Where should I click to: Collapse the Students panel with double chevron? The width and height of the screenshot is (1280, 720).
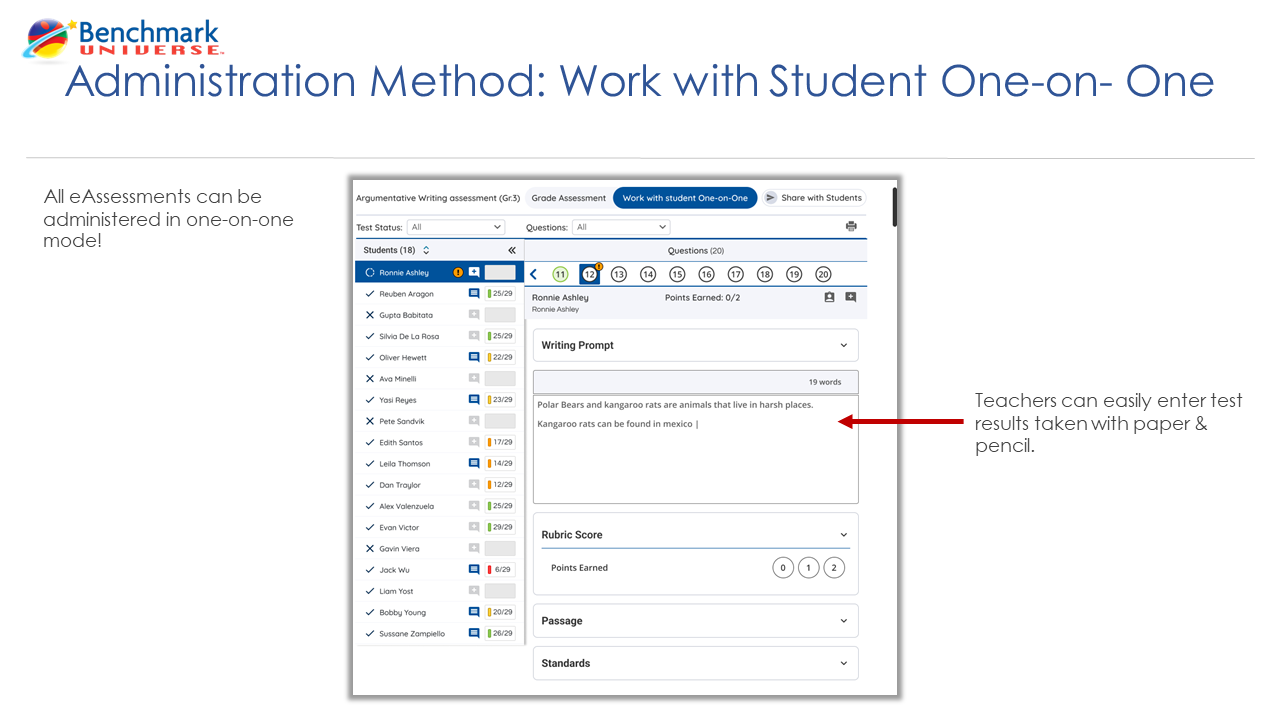click(x=512, y=250)
